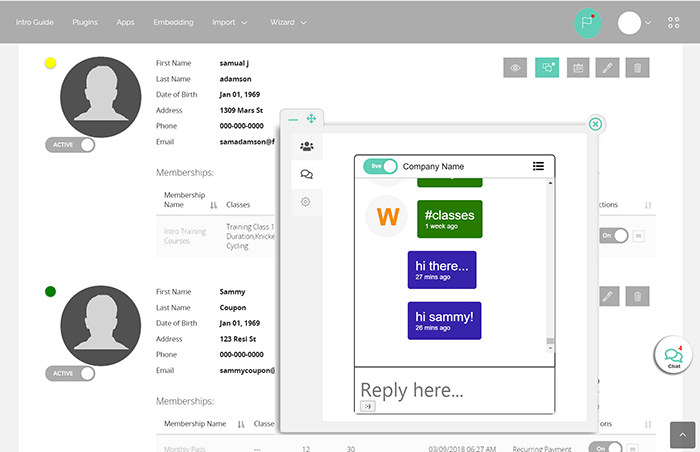Screen dimensions: 700x452
Task: Open the list menu icon beside Company Name
Action: point(538,166)
